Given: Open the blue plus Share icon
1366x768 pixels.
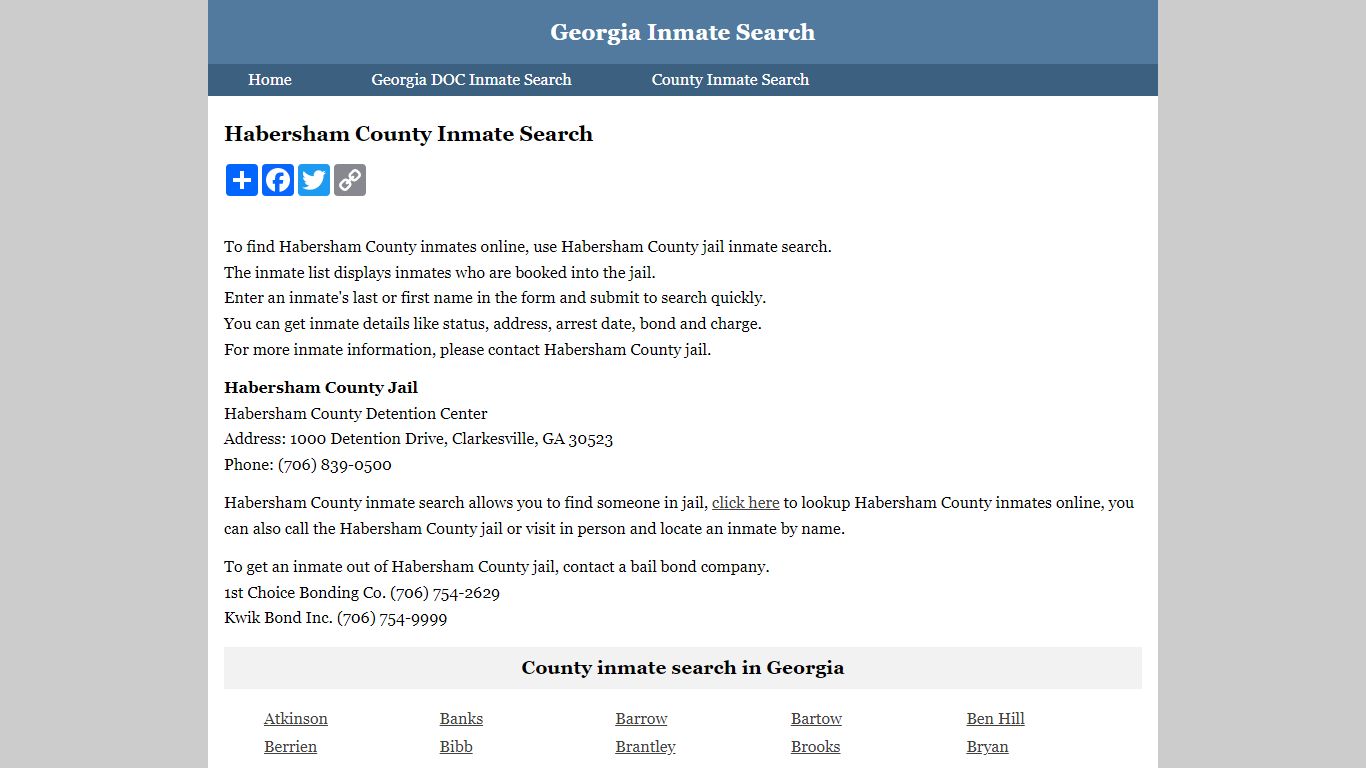Looking at the screenshot, I should [x=242, y=180].
